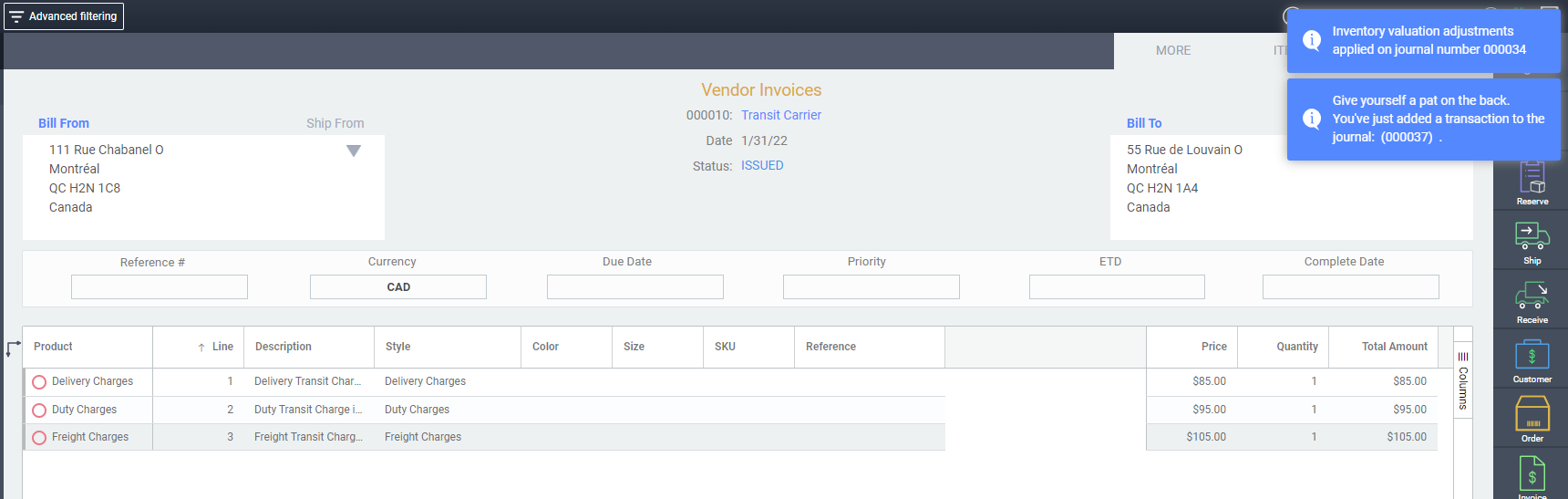Click the Duty Transit Charge i... description cell
Viewport: 1568px width, 499px height.
pyautogui.click(x=308, y=410)
